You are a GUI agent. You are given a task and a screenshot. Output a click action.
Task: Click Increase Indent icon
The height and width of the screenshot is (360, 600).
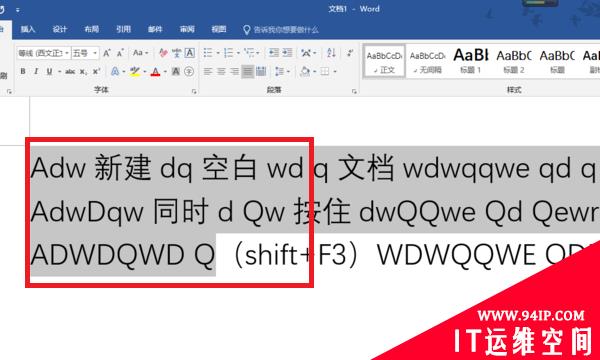tap(287, 53)
